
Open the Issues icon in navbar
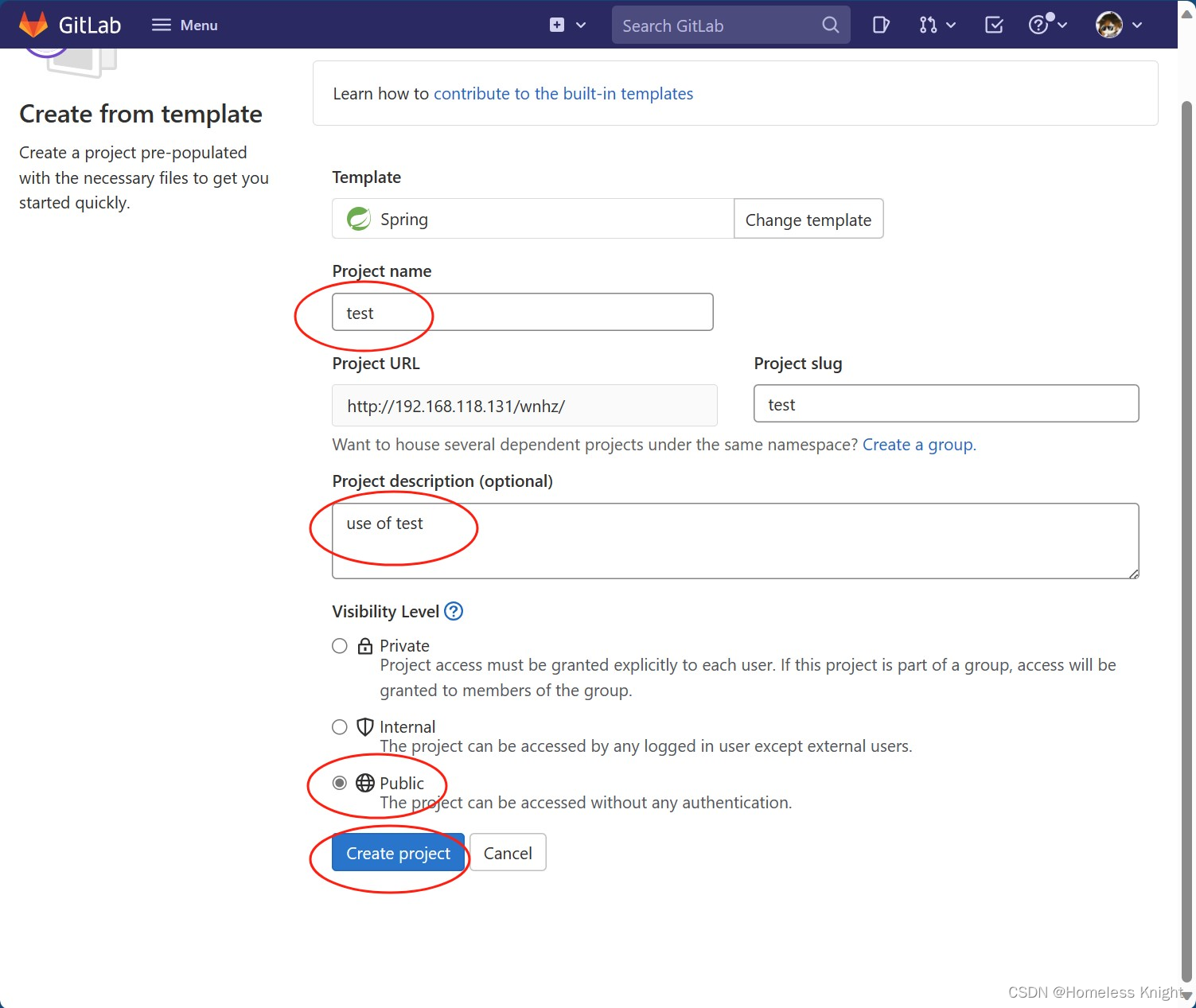click(x=881, y=25)
